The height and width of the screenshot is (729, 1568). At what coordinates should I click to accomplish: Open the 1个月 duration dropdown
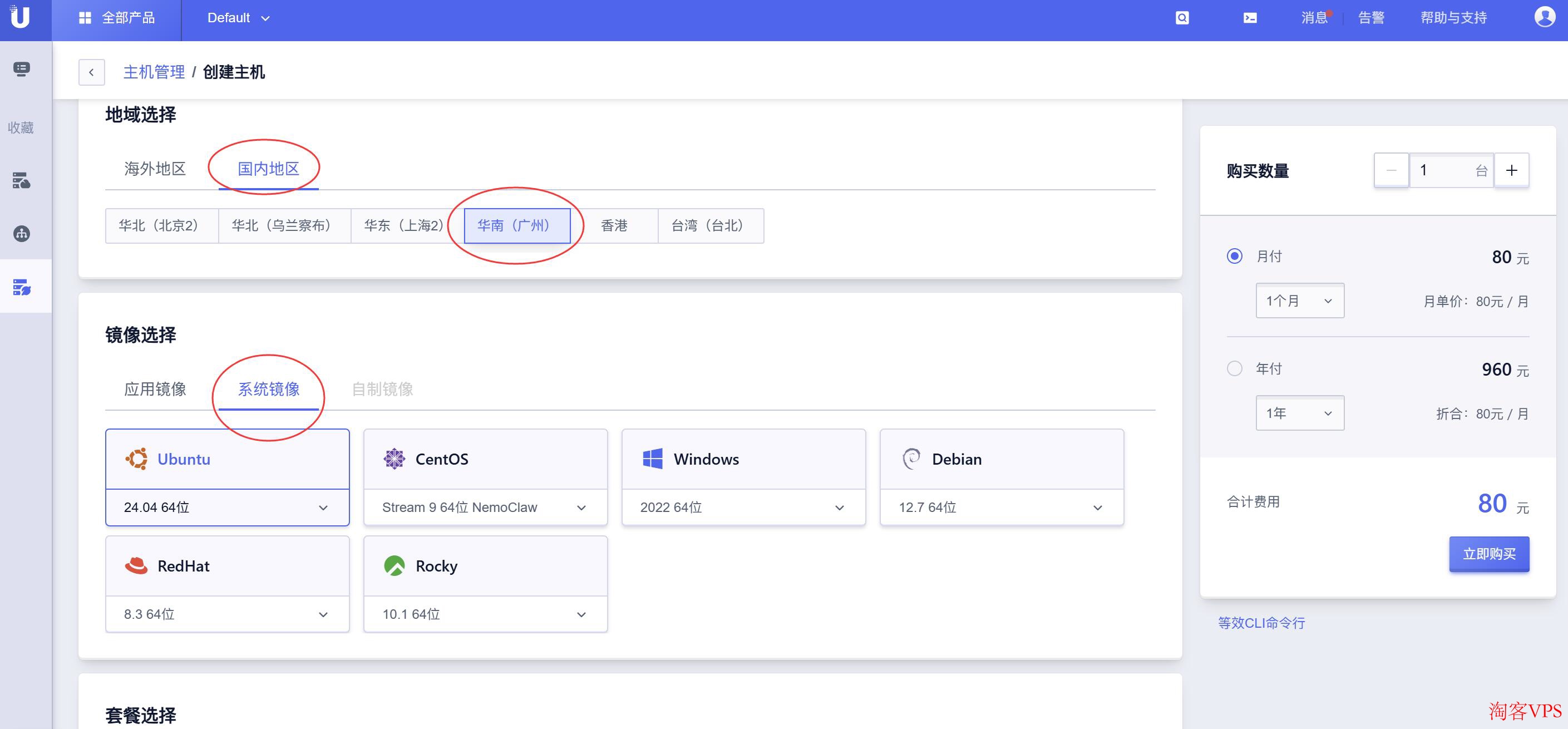pyautogui.click(x=1300, y=301)
